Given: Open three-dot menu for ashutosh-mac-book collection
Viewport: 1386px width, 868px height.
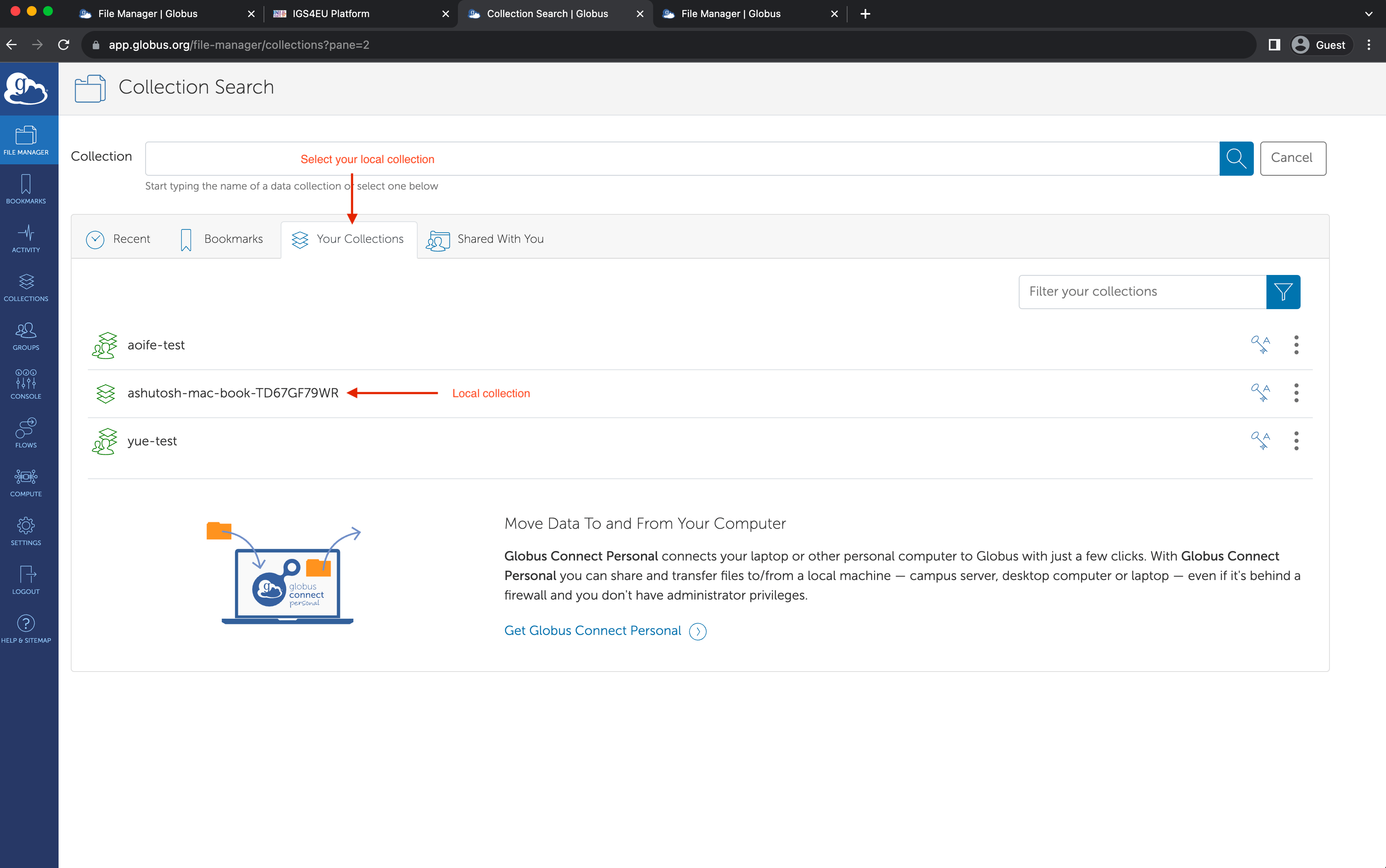Looking at the screenshot, I should coord(1296,393).
